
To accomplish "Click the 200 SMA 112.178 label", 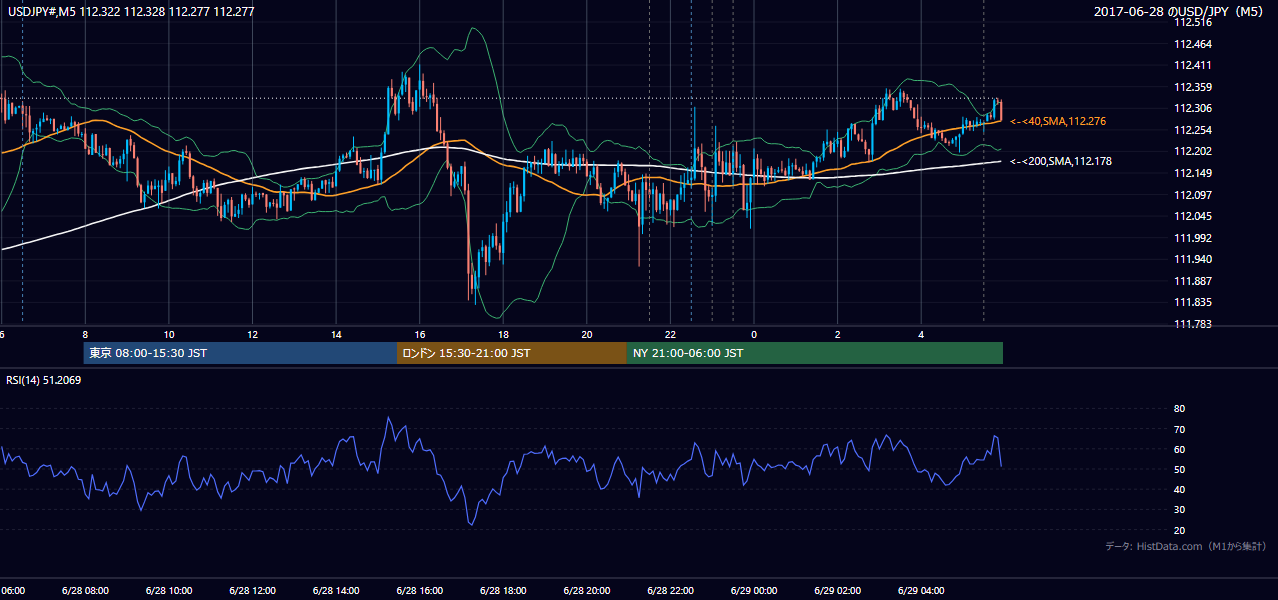I will click(1061, 161).
